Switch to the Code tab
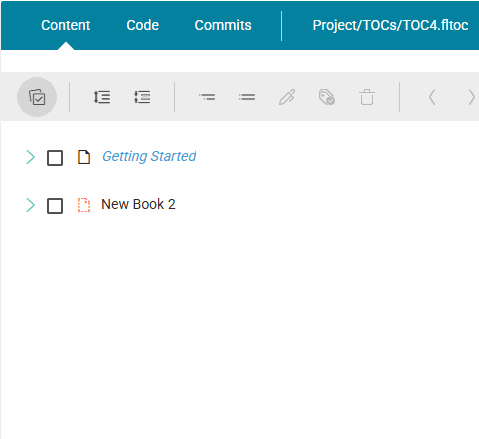 click(143, 25)
